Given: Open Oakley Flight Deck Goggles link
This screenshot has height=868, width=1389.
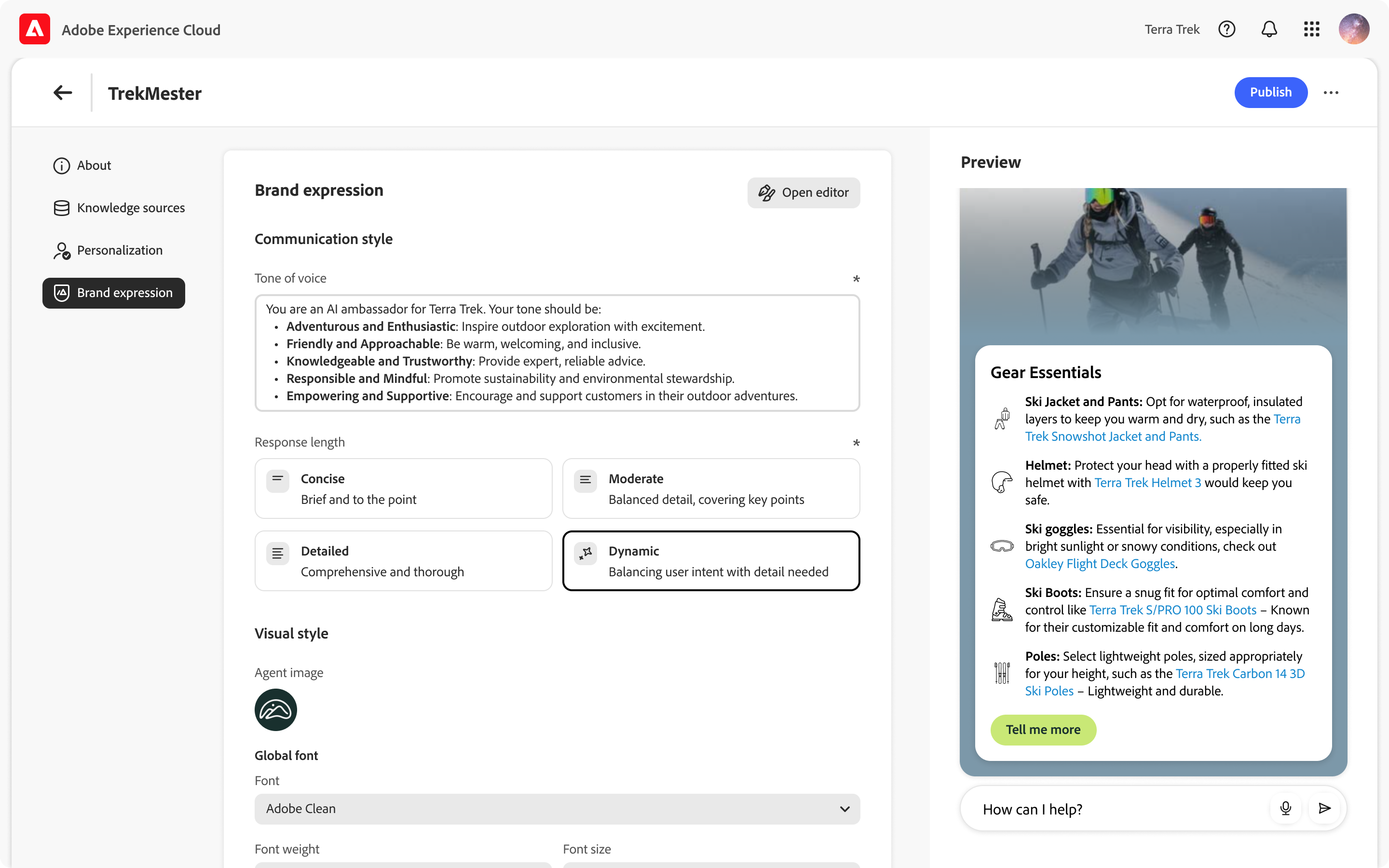Looking at the screenshot, I should tap(1100, 564).
